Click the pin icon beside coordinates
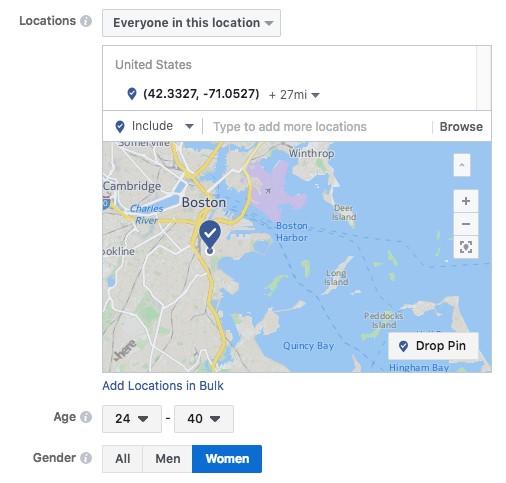 [x=132, y=94]
